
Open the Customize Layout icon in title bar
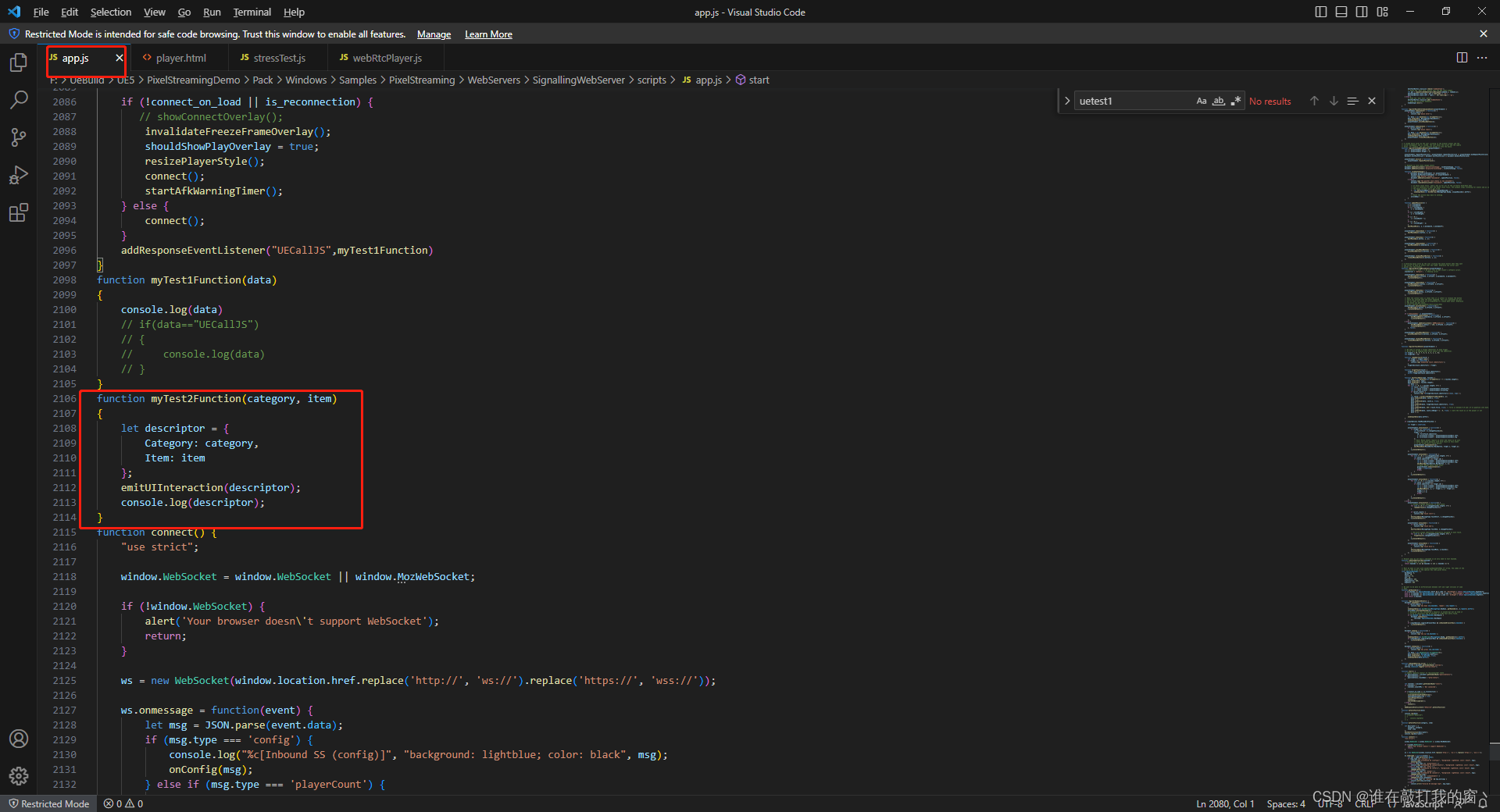point(1382,12)
